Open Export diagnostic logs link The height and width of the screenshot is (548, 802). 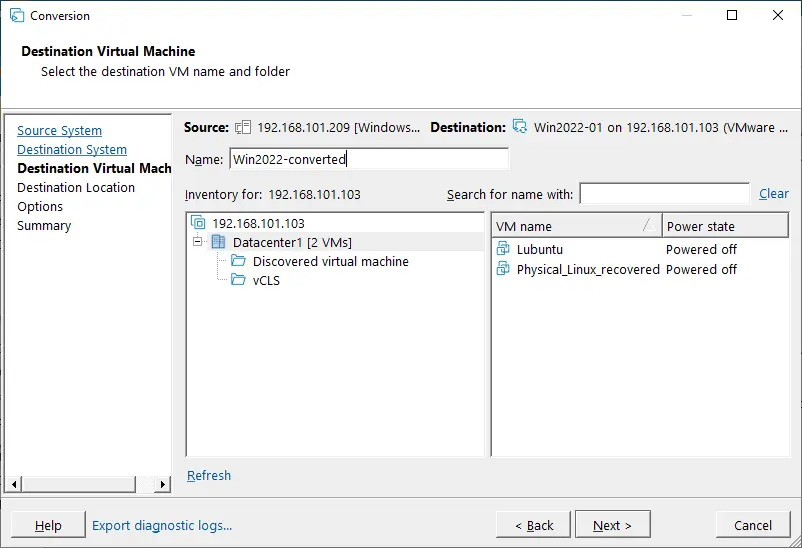tap(162, 525)
